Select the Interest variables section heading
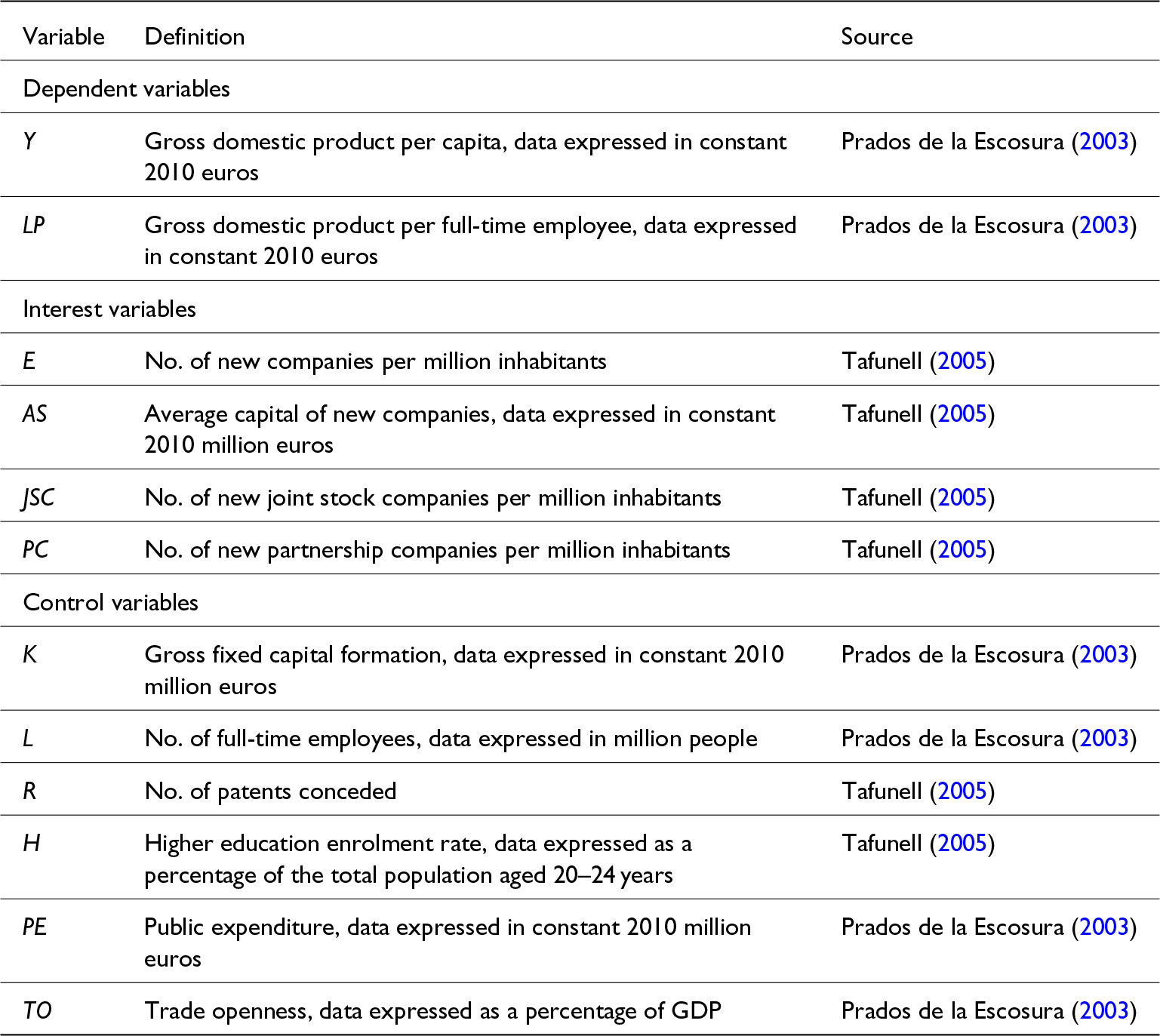 tap(109, 309)
